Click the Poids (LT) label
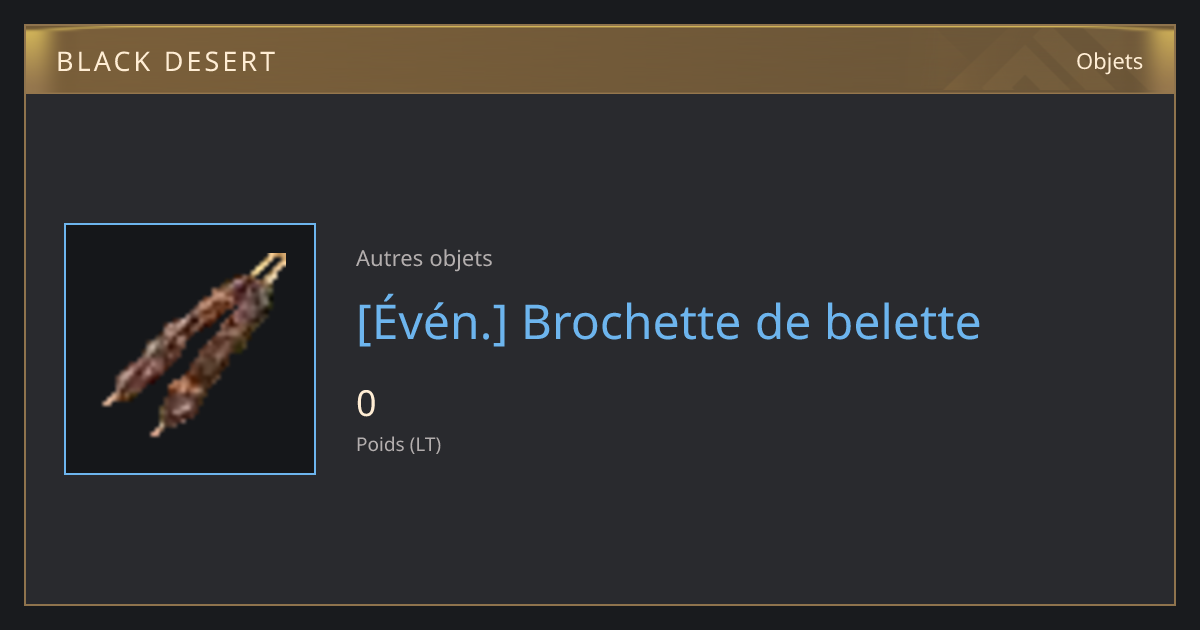 click(x=398, y=444)
